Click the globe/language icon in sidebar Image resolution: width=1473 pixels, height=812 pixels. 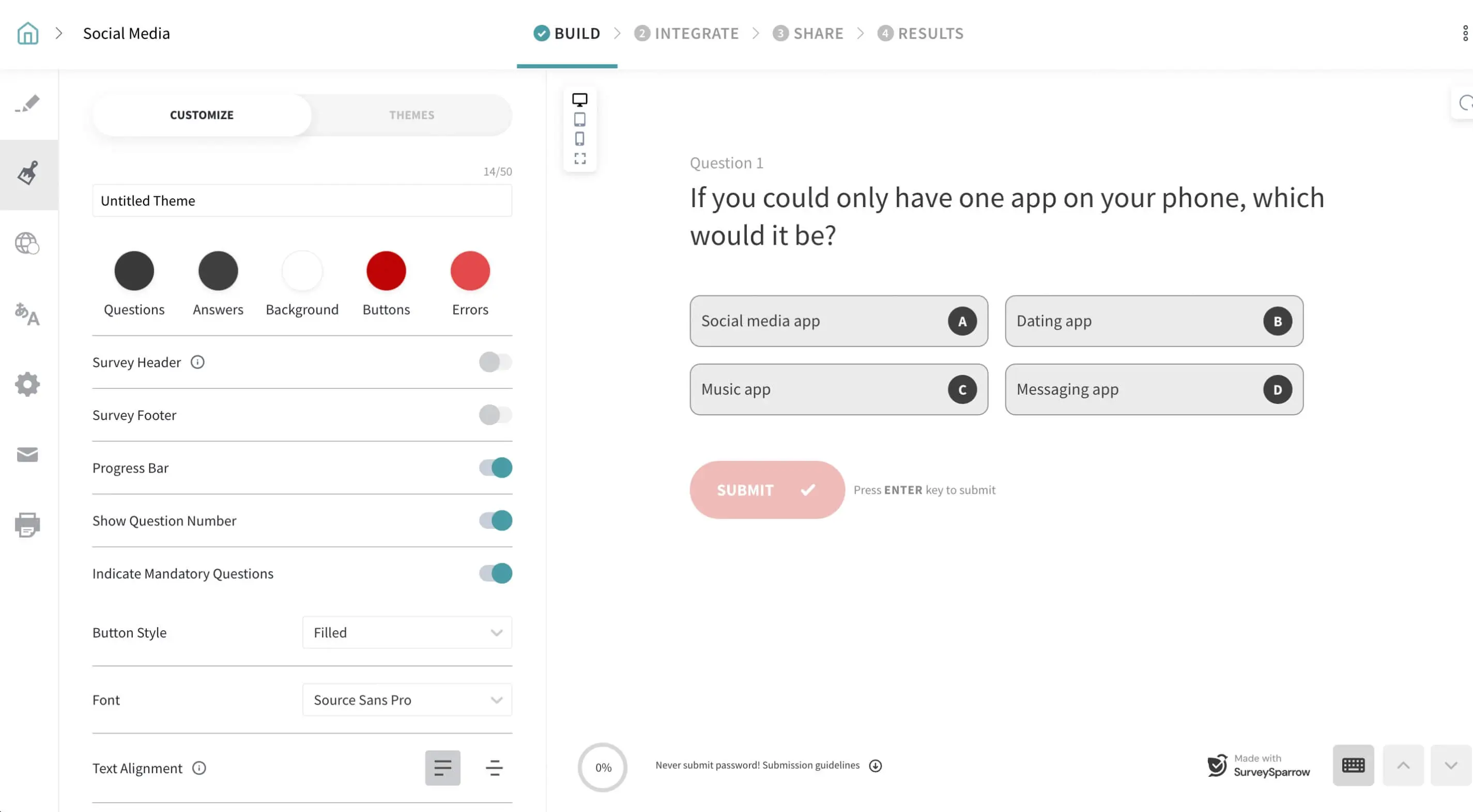click(x=27, y=243)
